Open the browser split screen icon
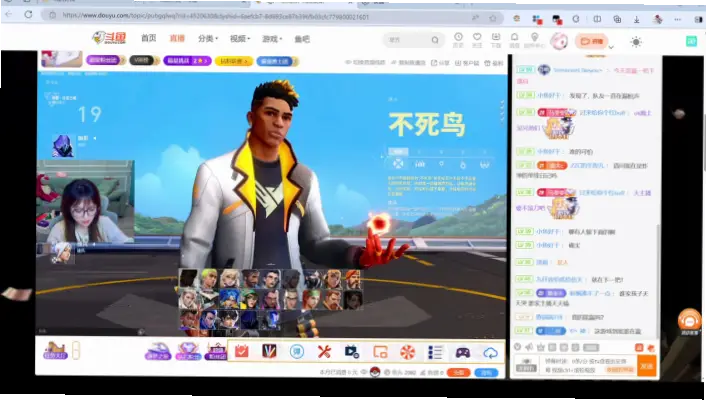The height and width of the screenshot is (400, 706). click(597, 19)
